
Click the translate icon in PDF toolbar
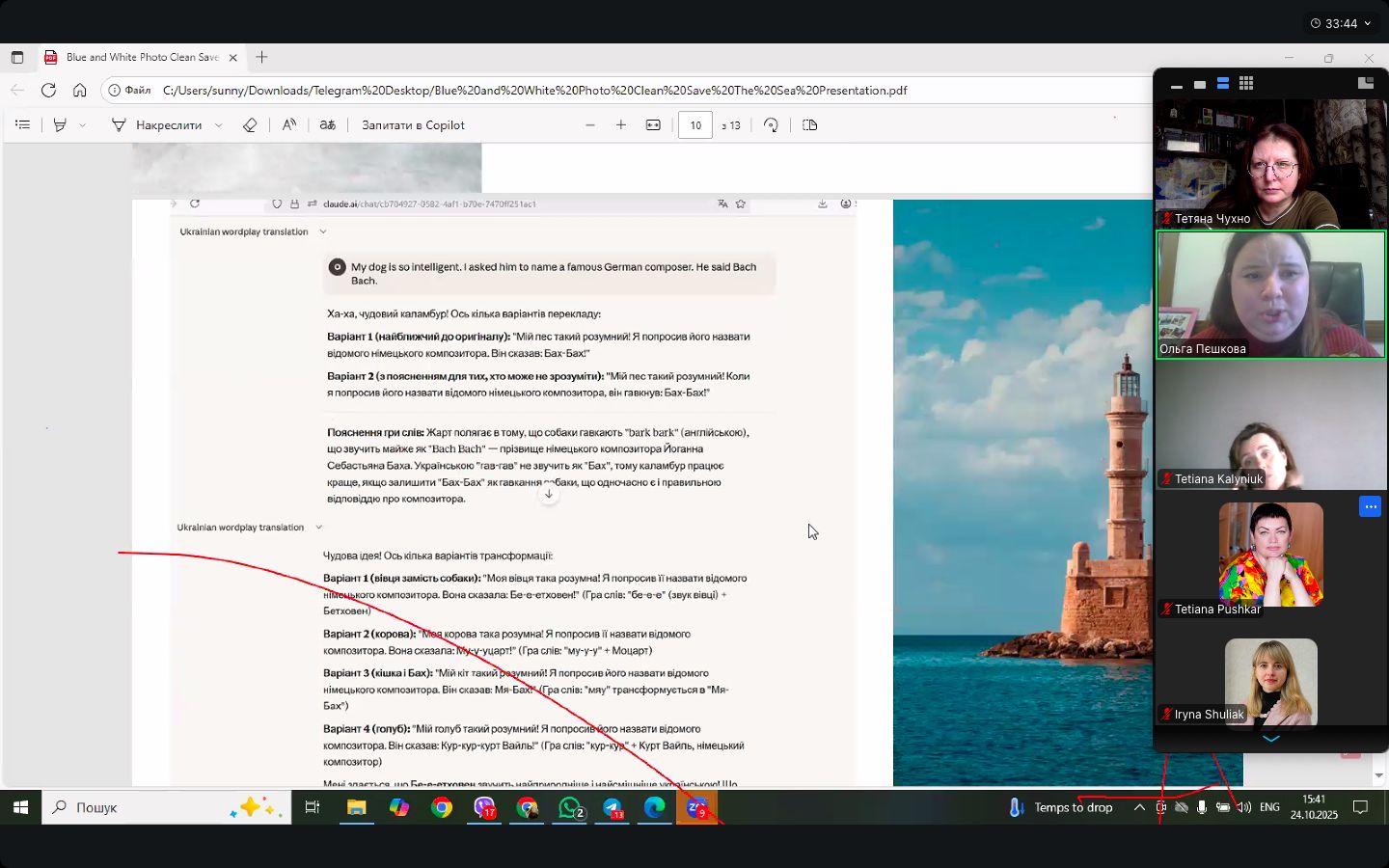pyautogui.click(x=328, y=125)
